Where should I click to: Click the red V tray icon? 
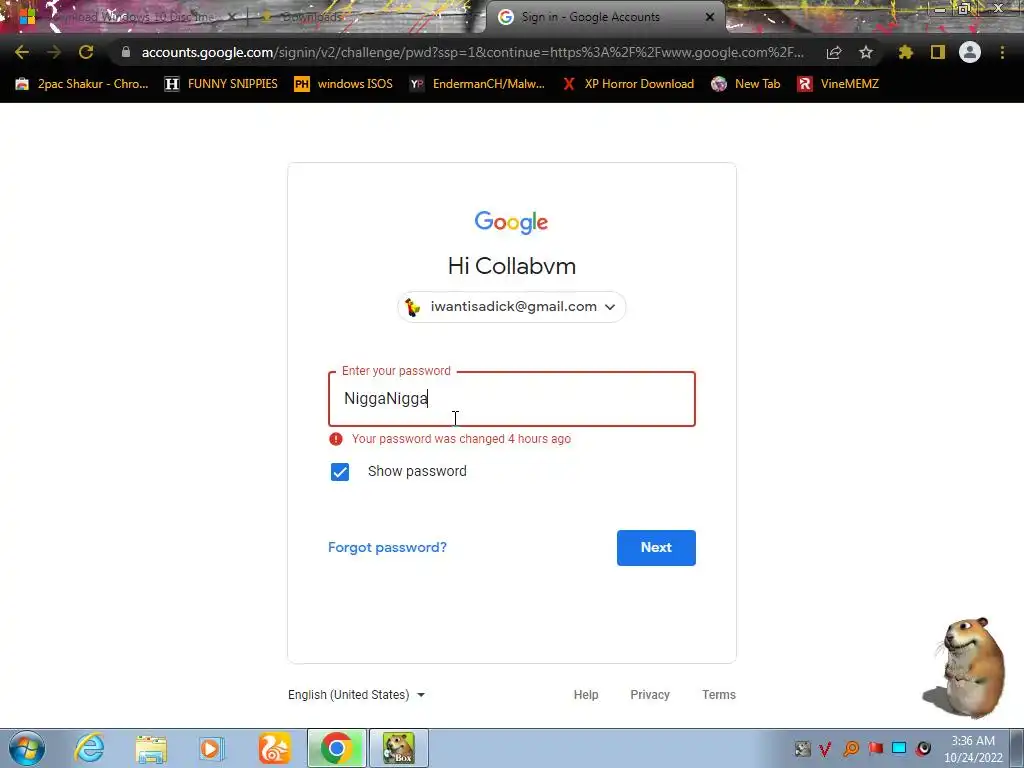tap(825, 748)
